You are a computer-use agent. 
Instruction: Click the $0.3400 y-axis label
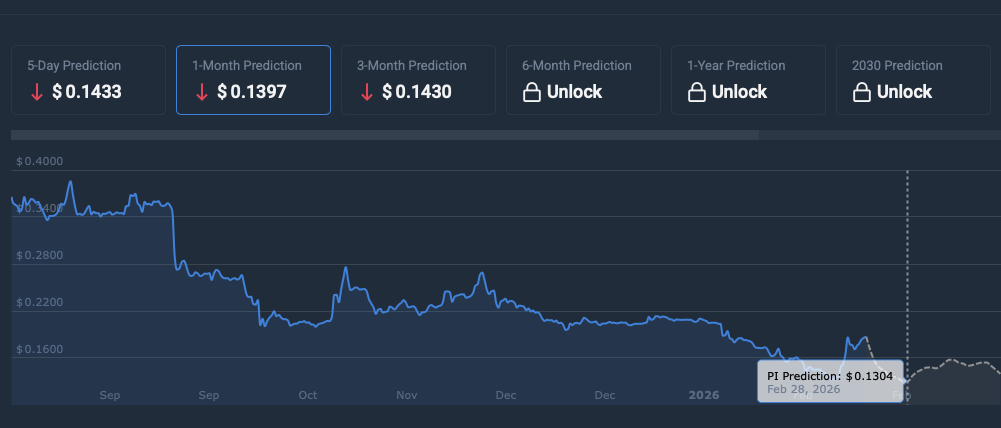tap(40, 208)
